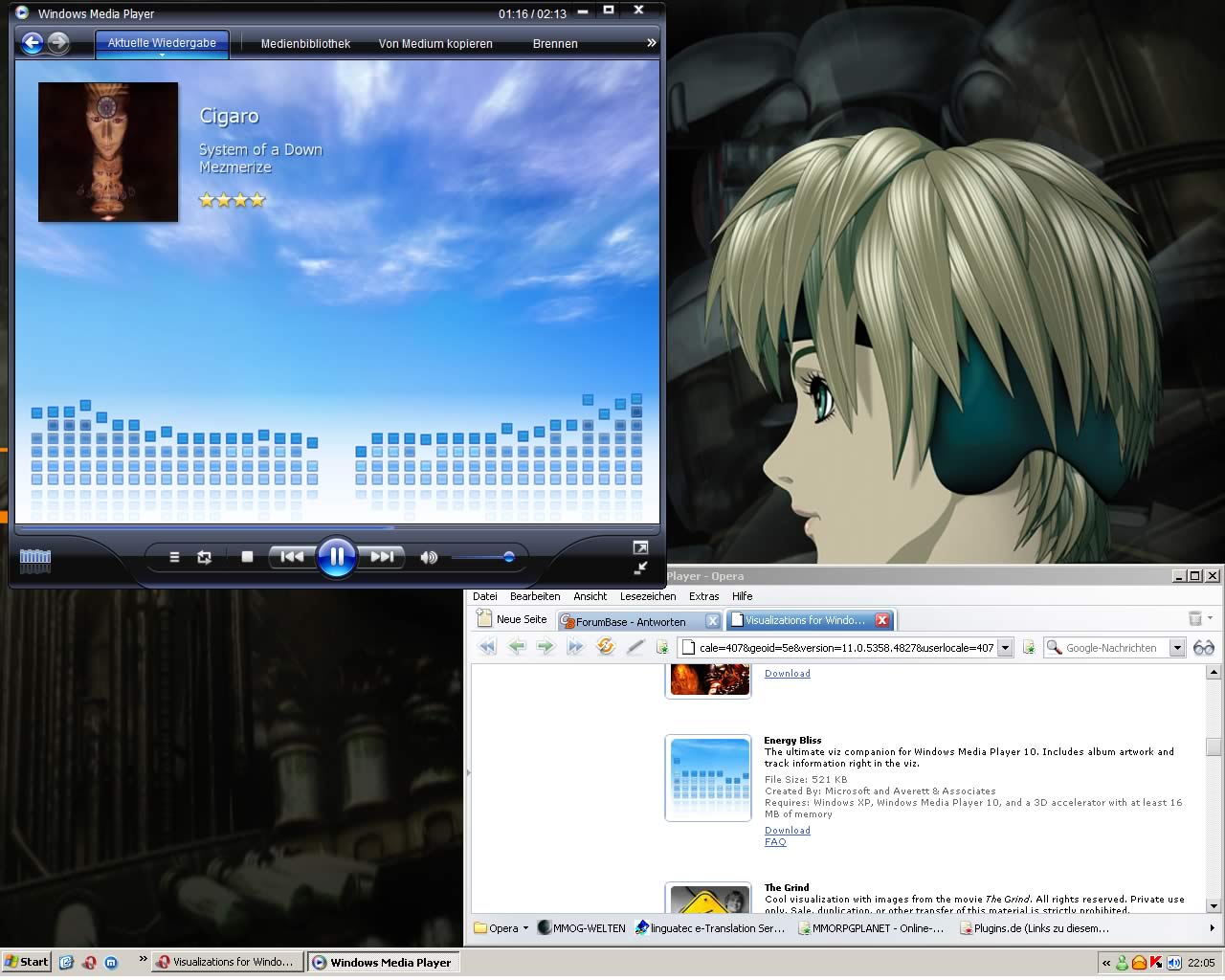Click the Energy Bliss visualization thumbnail
Screen dimensions: 1225x980
708,778
